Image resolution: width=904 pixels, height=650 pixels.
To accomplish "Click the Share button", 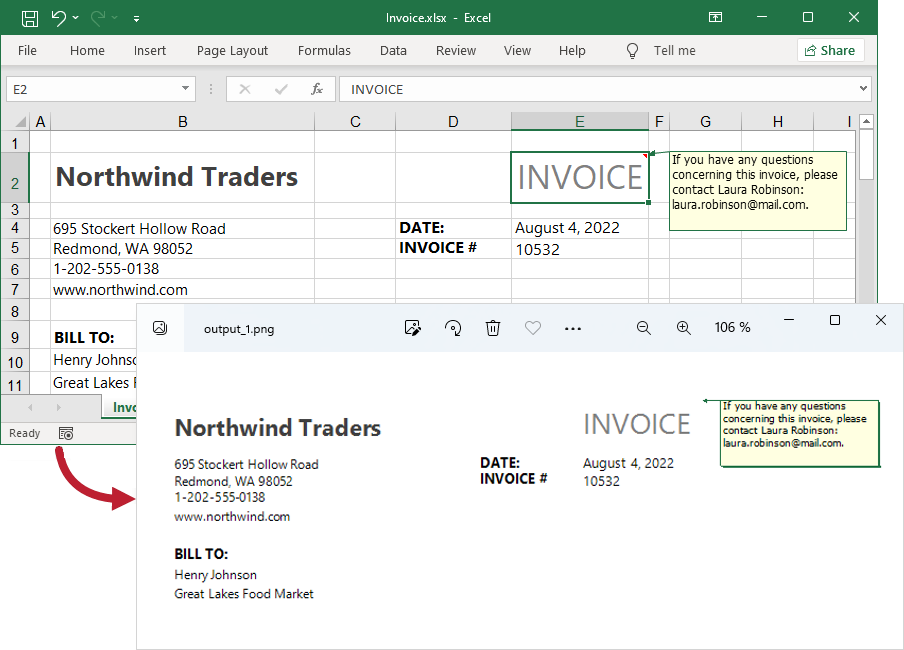I will [830, 50].
